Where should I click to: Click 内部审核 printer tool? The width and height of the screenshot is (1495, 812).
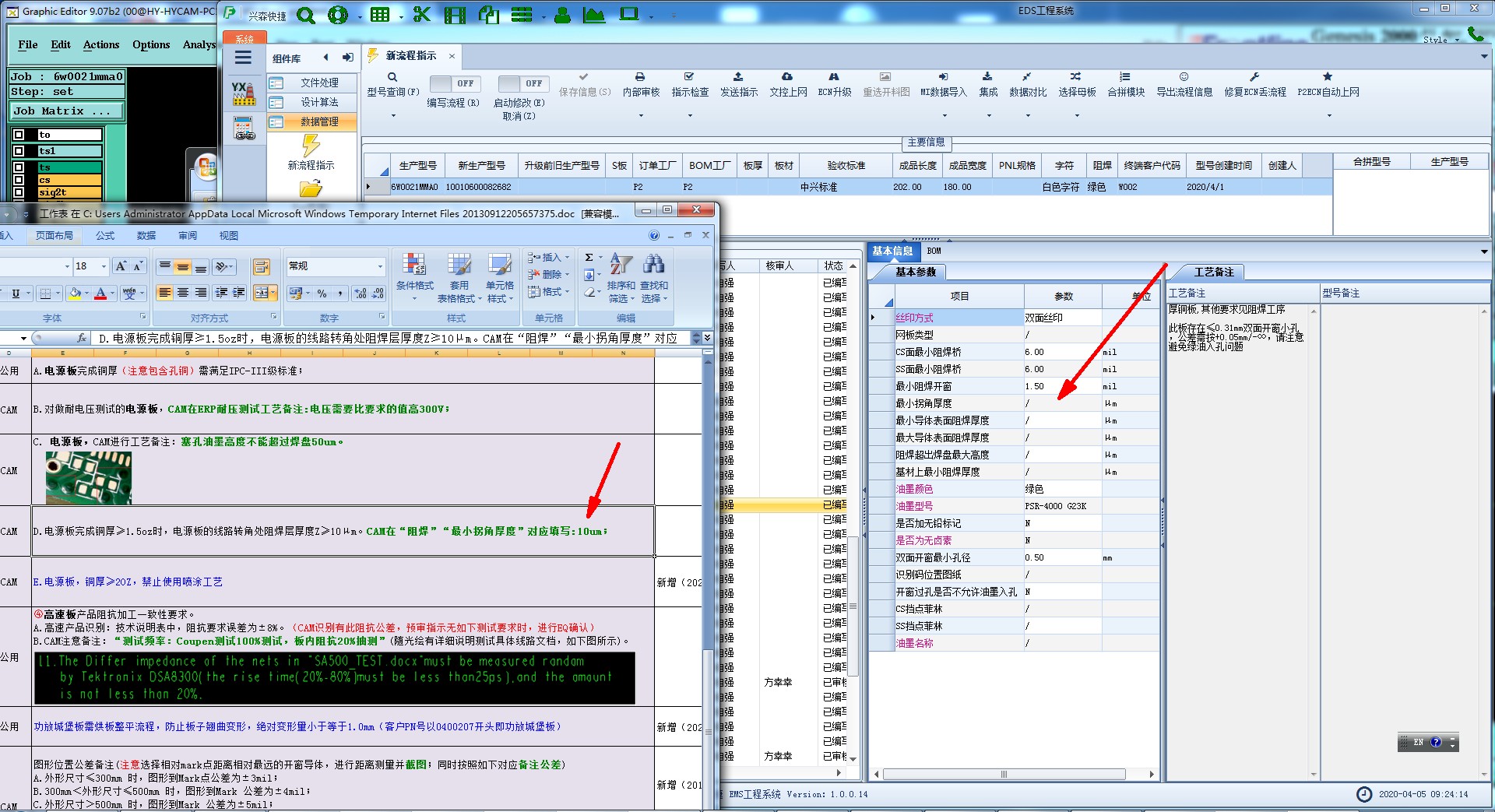point(641,85)
